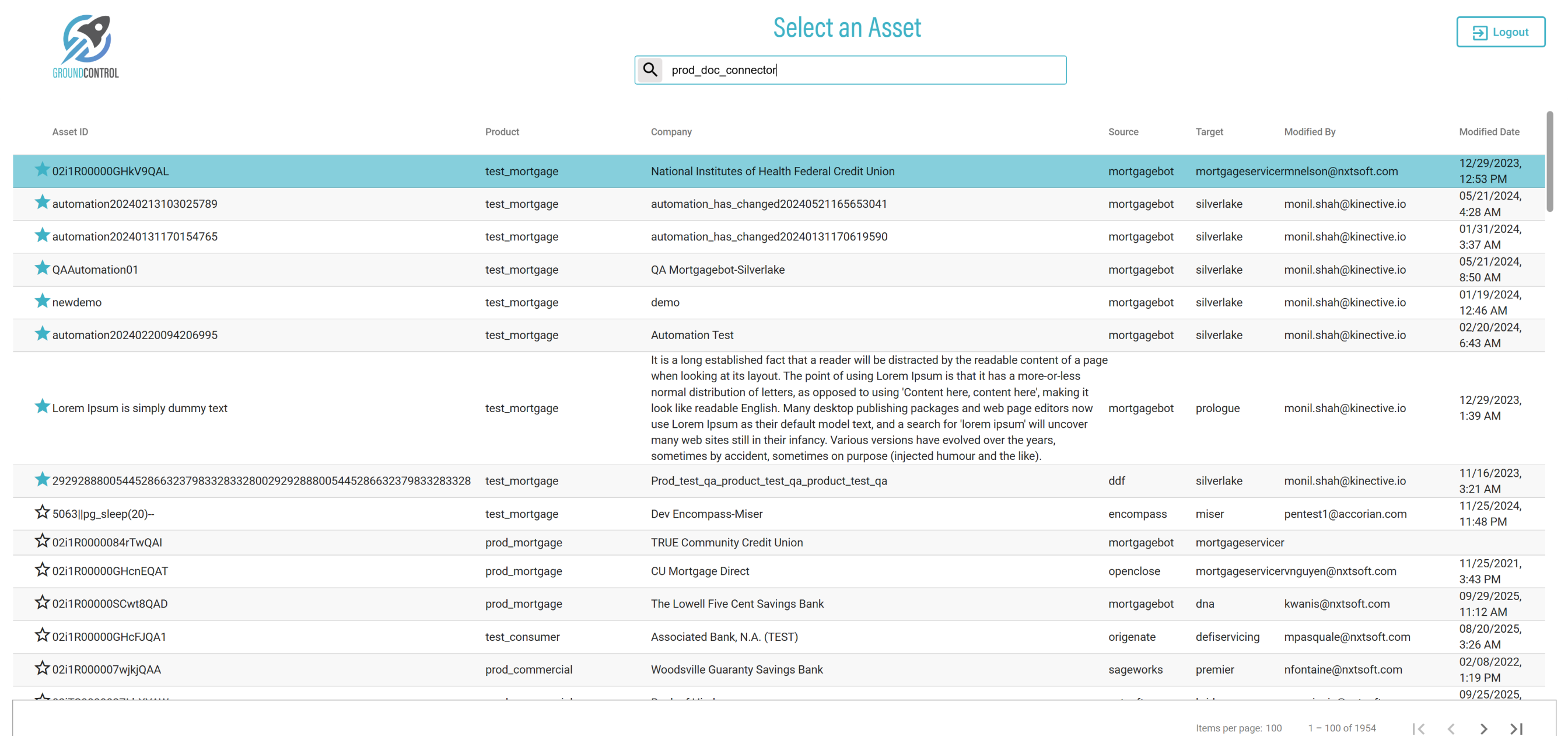Sort by Company column header
Viewport: 1568px width, 736px height.
[x=671, y=131]
